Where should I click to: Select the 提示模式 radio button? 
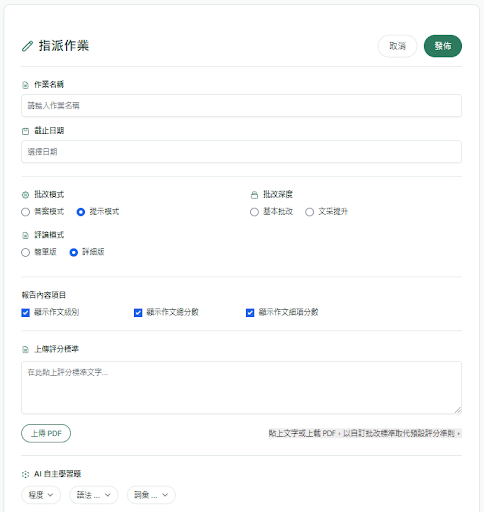point(81,212)
